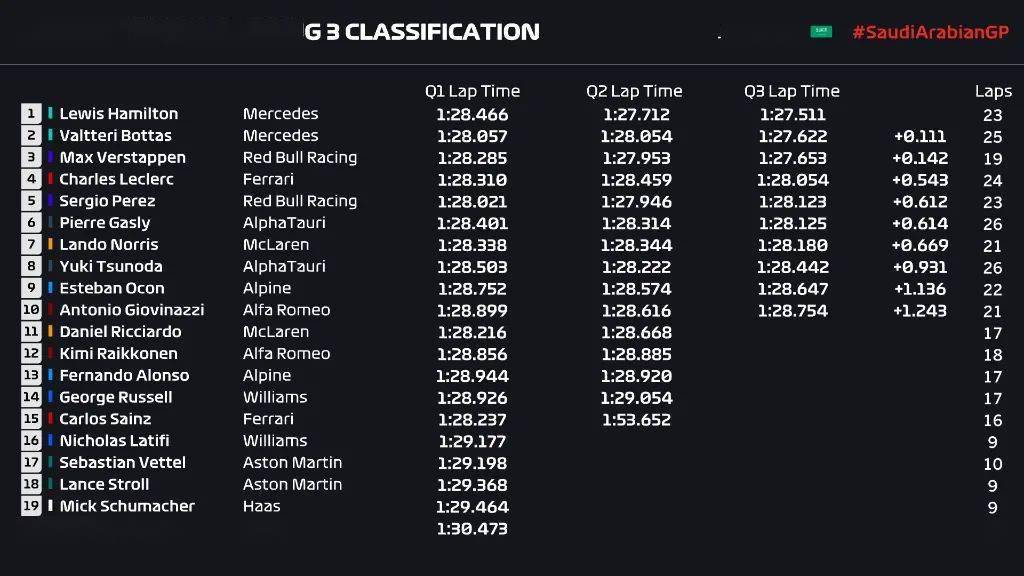The image size is (1024, 576).
Task: Select the Q2 Lap Time column header
Action: [634, 91]
